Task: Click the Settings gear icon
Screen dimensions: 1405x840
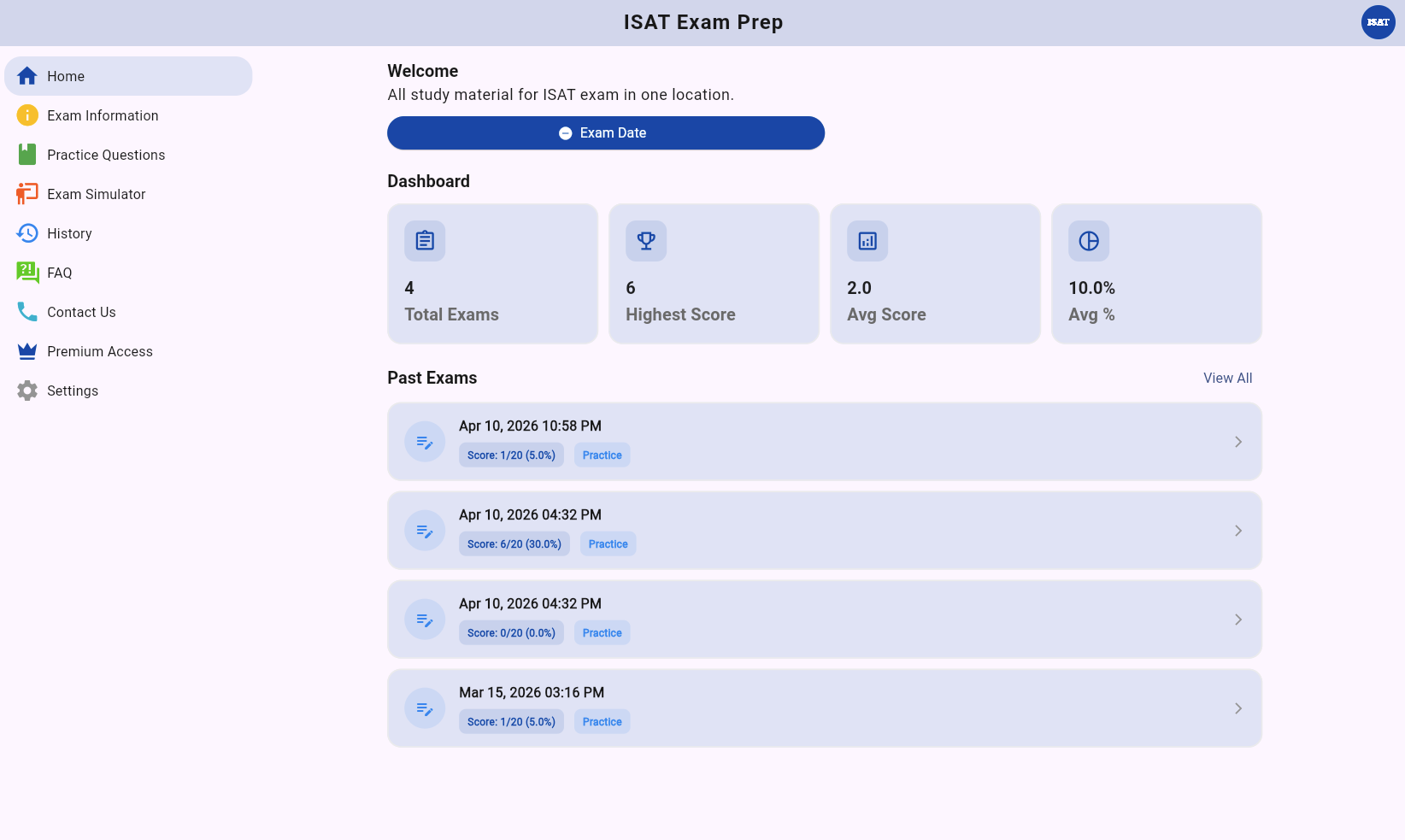Action: click(x=27, y=391)
